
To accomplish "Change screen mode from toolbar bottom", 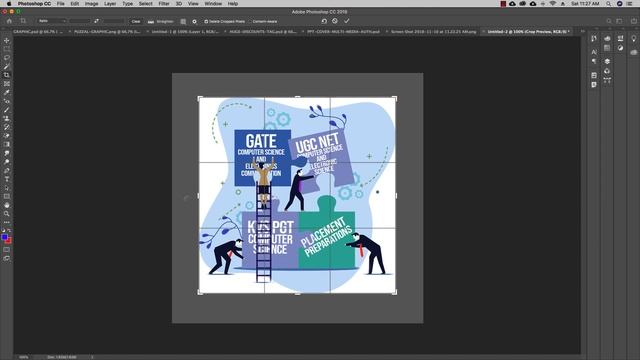I will (x=7, y=258).
